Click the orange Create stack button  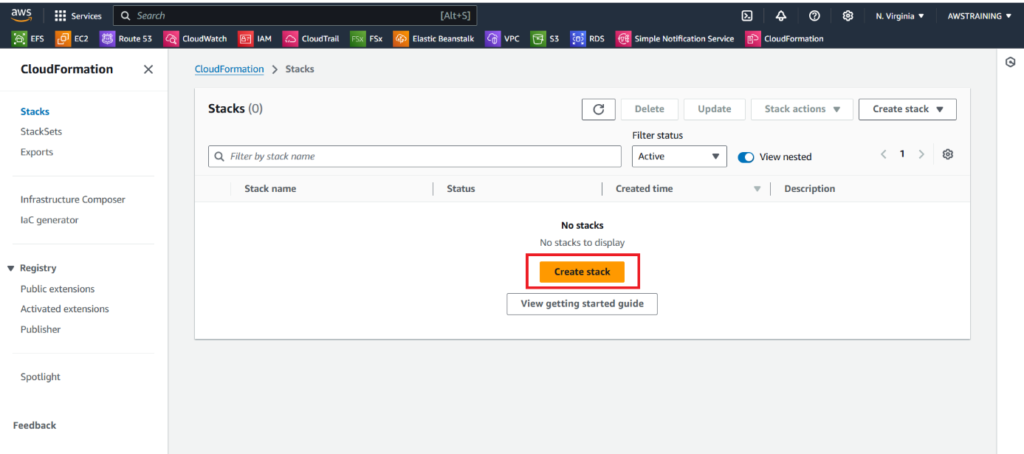[582, 272]
